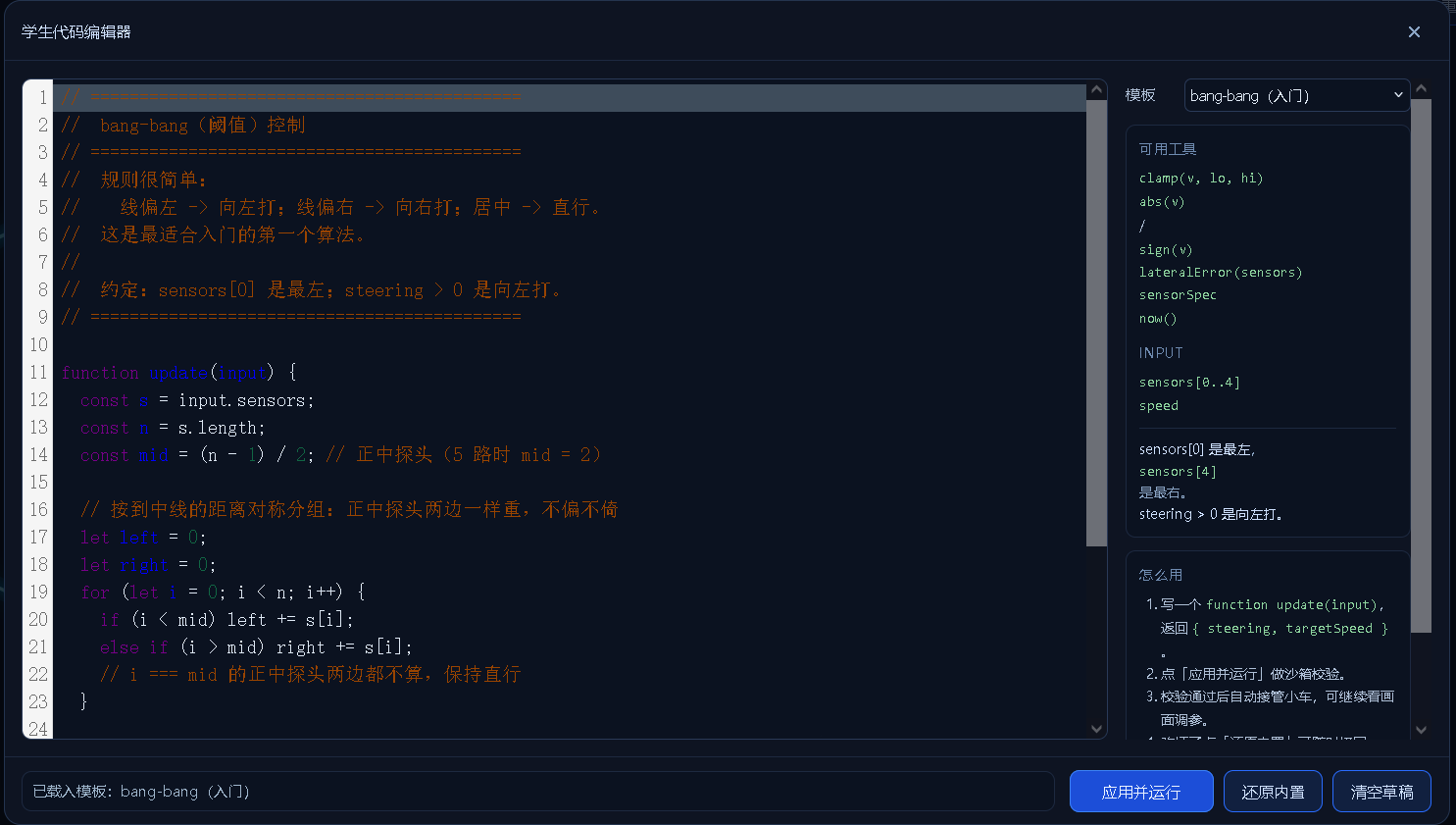1456x825 pixels.
Task: Click line 21 else if statement
Action: [x=256, y=647]
